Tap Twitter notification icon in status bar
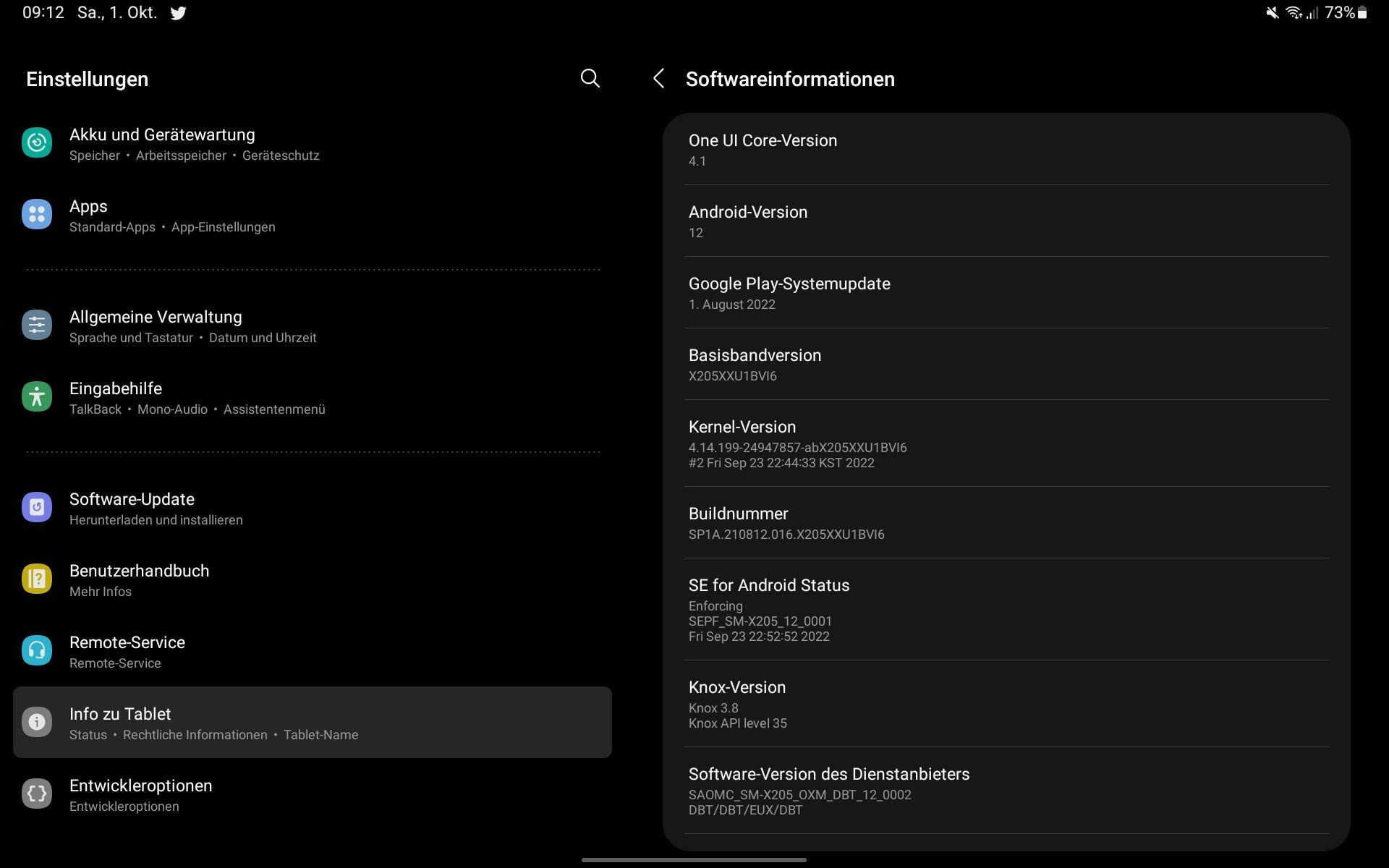Image resolution: width=1389 pixels, height=868 pixels. 178,13
